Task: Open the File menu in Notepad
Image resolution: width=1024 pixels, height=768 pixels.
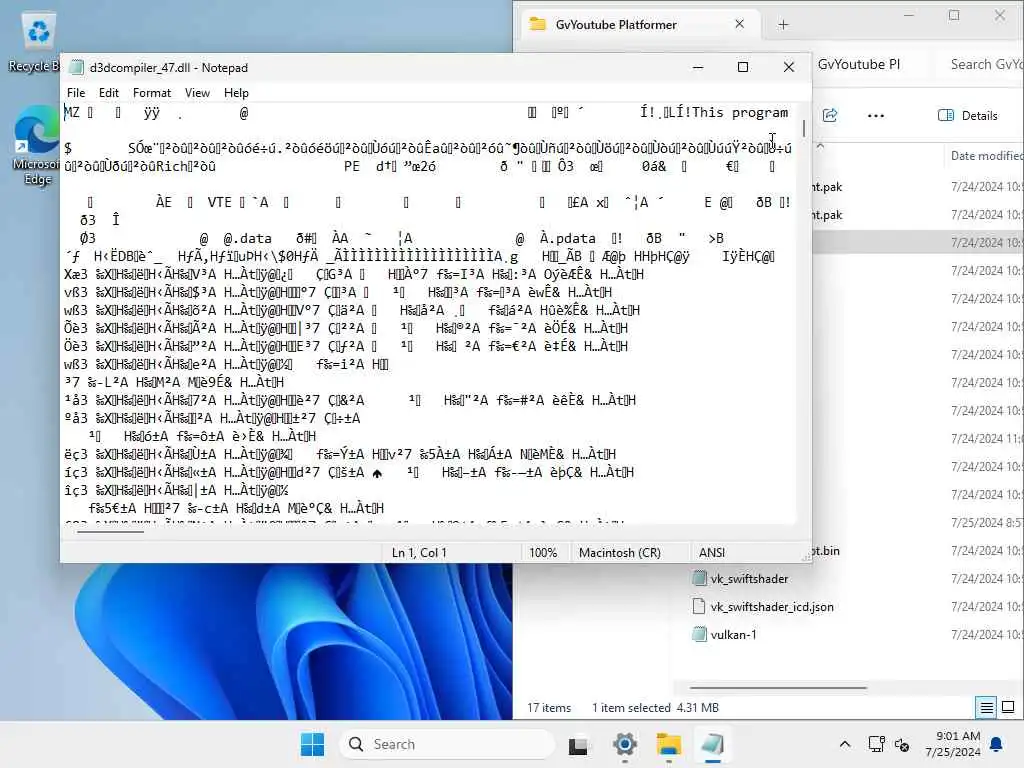Action: pos(76,93)
